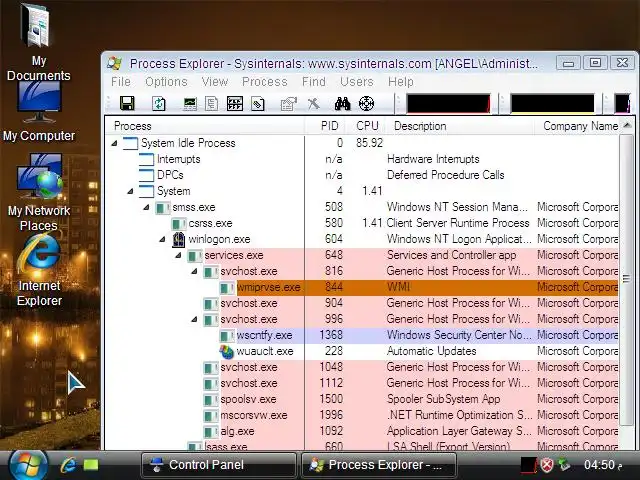Open the File menu
Viewport: 640px width, 480px height.
pyautogui.click(x=121, y=82)
